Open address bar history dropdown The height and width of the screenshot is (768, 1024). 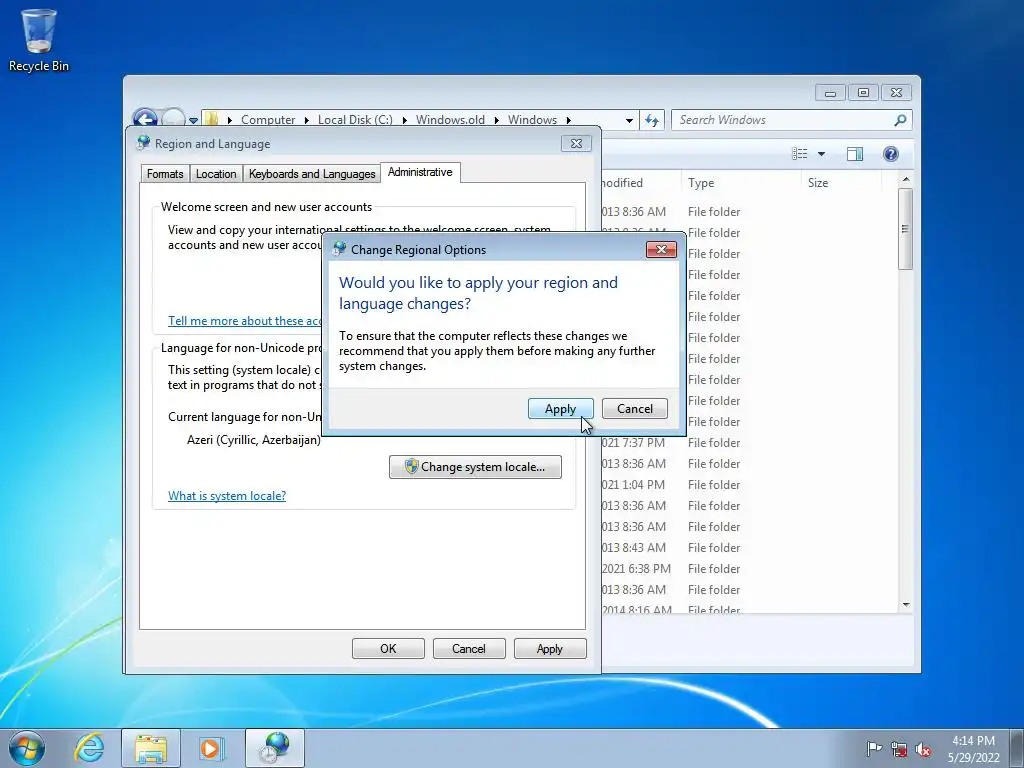pyautogui.click(x=629, y=120)
